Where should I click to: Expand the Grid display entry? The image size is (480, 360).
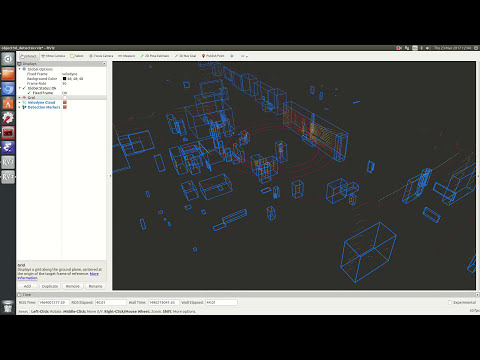19,98
